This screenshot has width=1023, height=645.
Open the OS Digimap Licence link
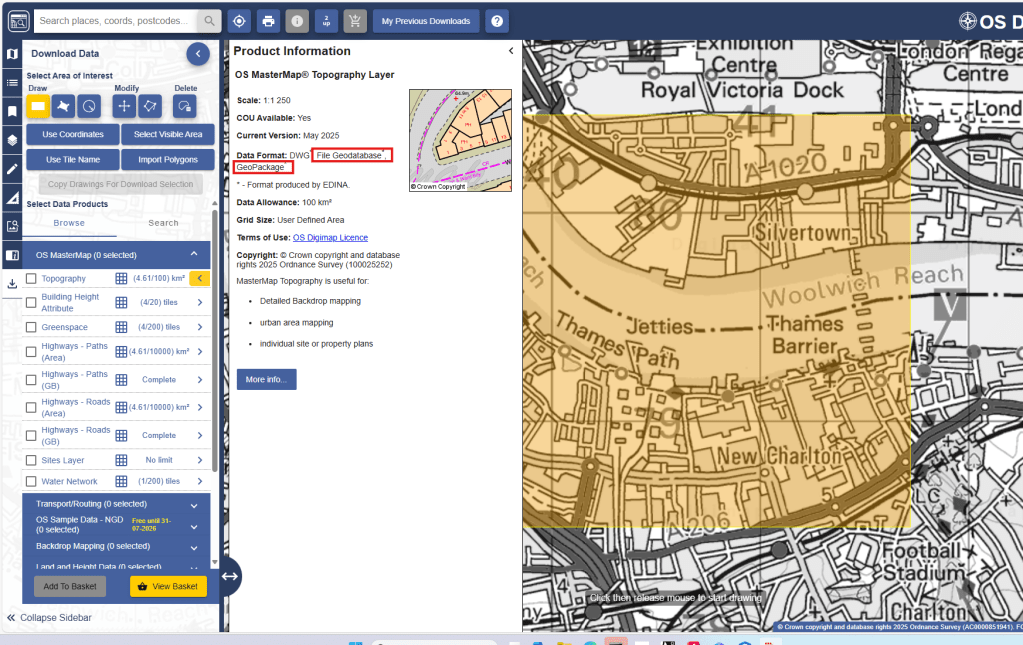330,237
